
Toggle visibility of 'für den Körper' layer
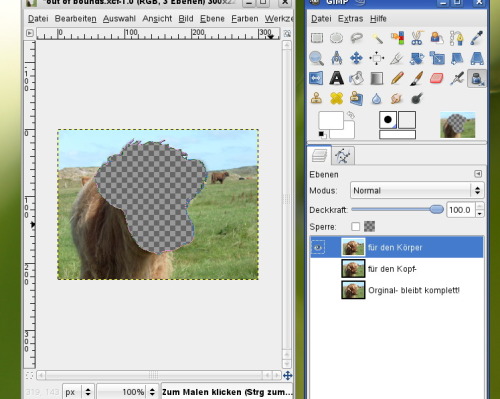(x=318, y=247)
